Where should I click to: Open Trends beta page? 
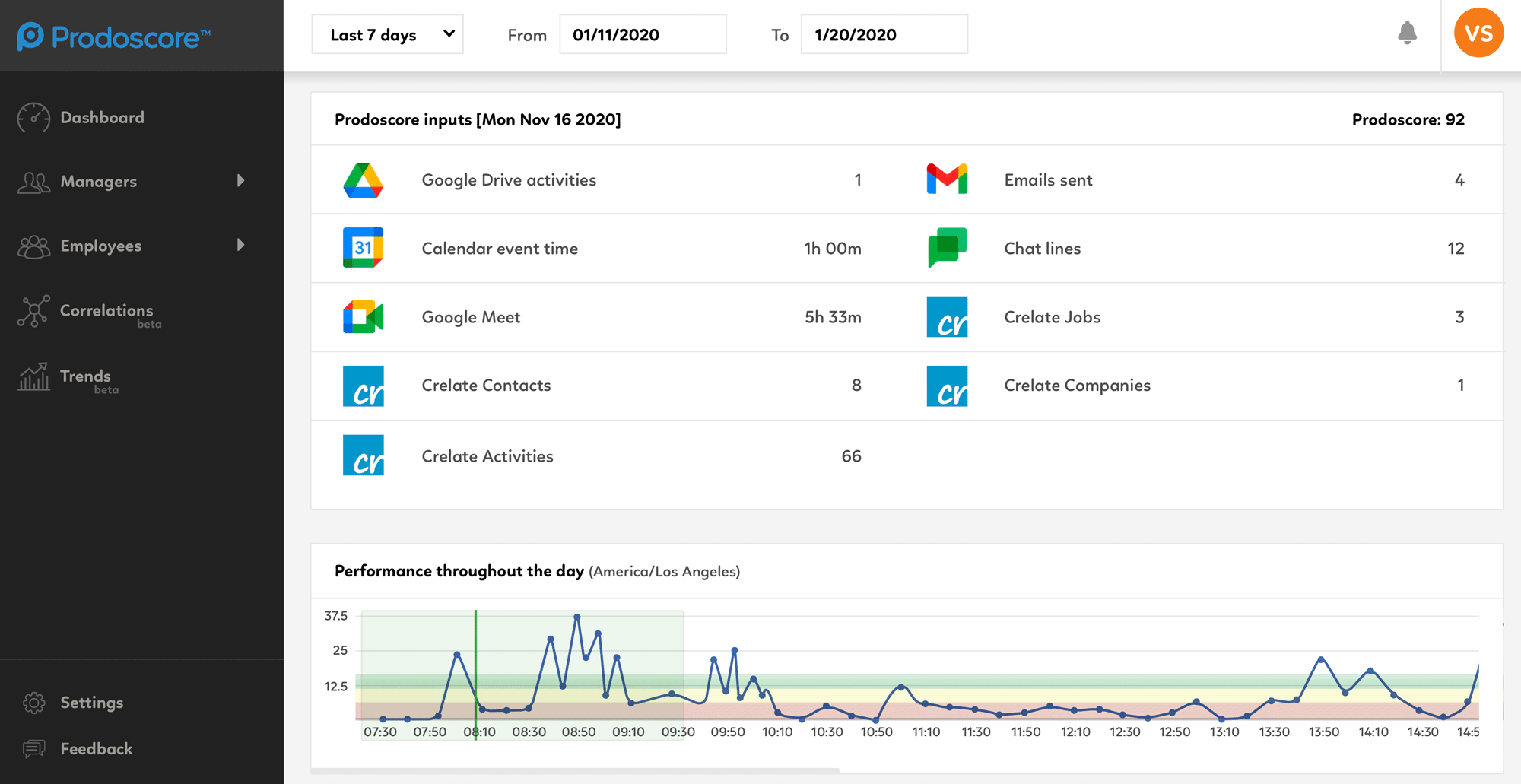tap(85, 377)
